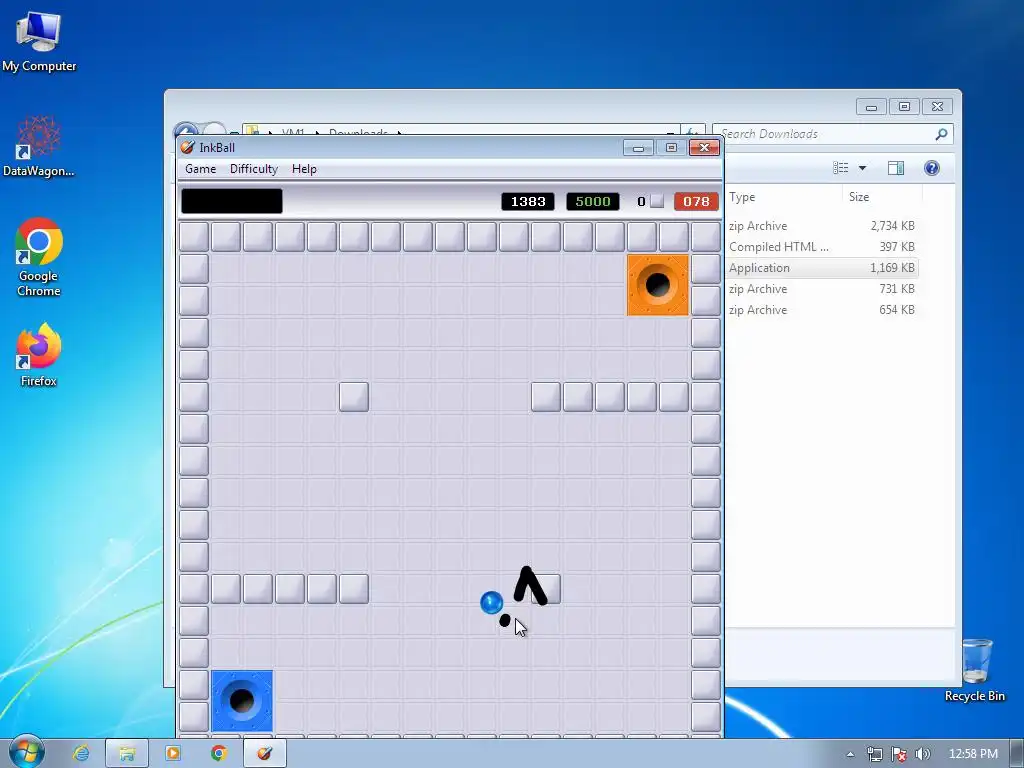This screenshot has height=768, width=1024.
Task: Open File Explorer taskbar button
Action: [127, 753]
